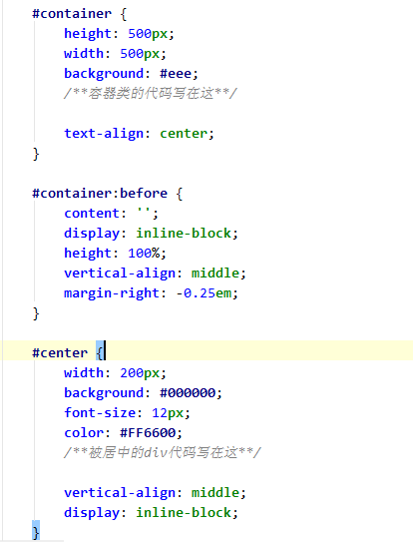This screenshot has height=542, width=413.
Task: Click the "text-align: center;" line
Action: point(139,134)
